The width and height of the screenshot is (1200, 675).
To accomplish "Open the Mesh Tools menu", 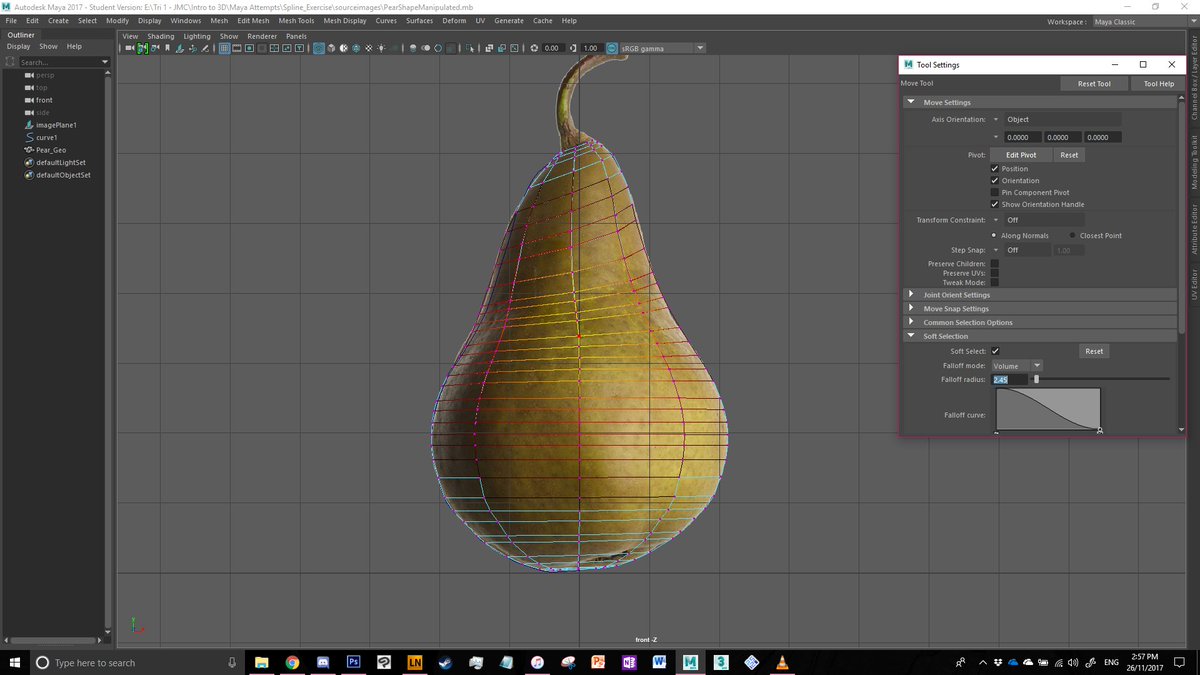I will pyautogui.click(x=296, y=20).
